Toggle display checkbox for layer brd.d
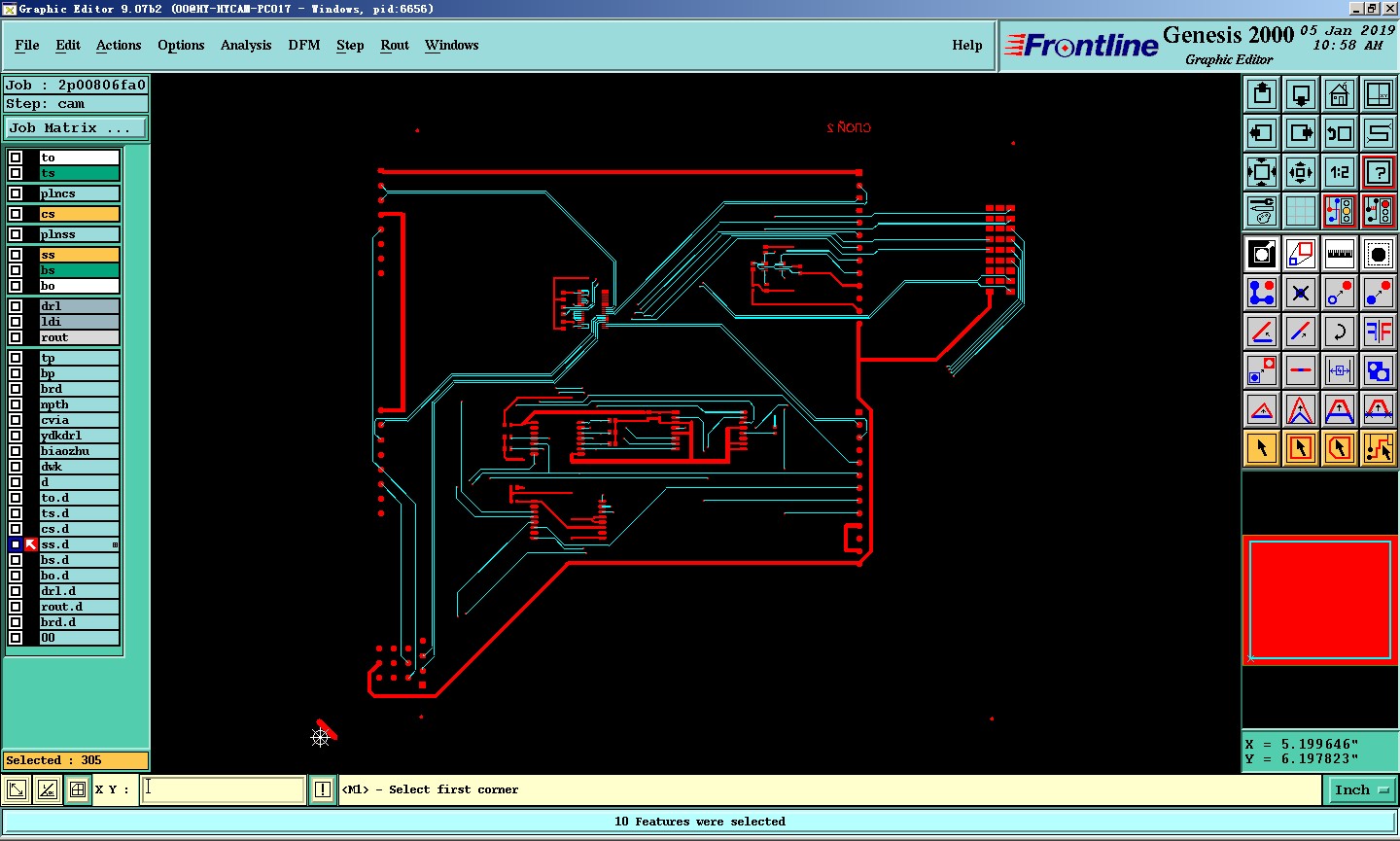1400x841 pixels. tap(16, 622)
